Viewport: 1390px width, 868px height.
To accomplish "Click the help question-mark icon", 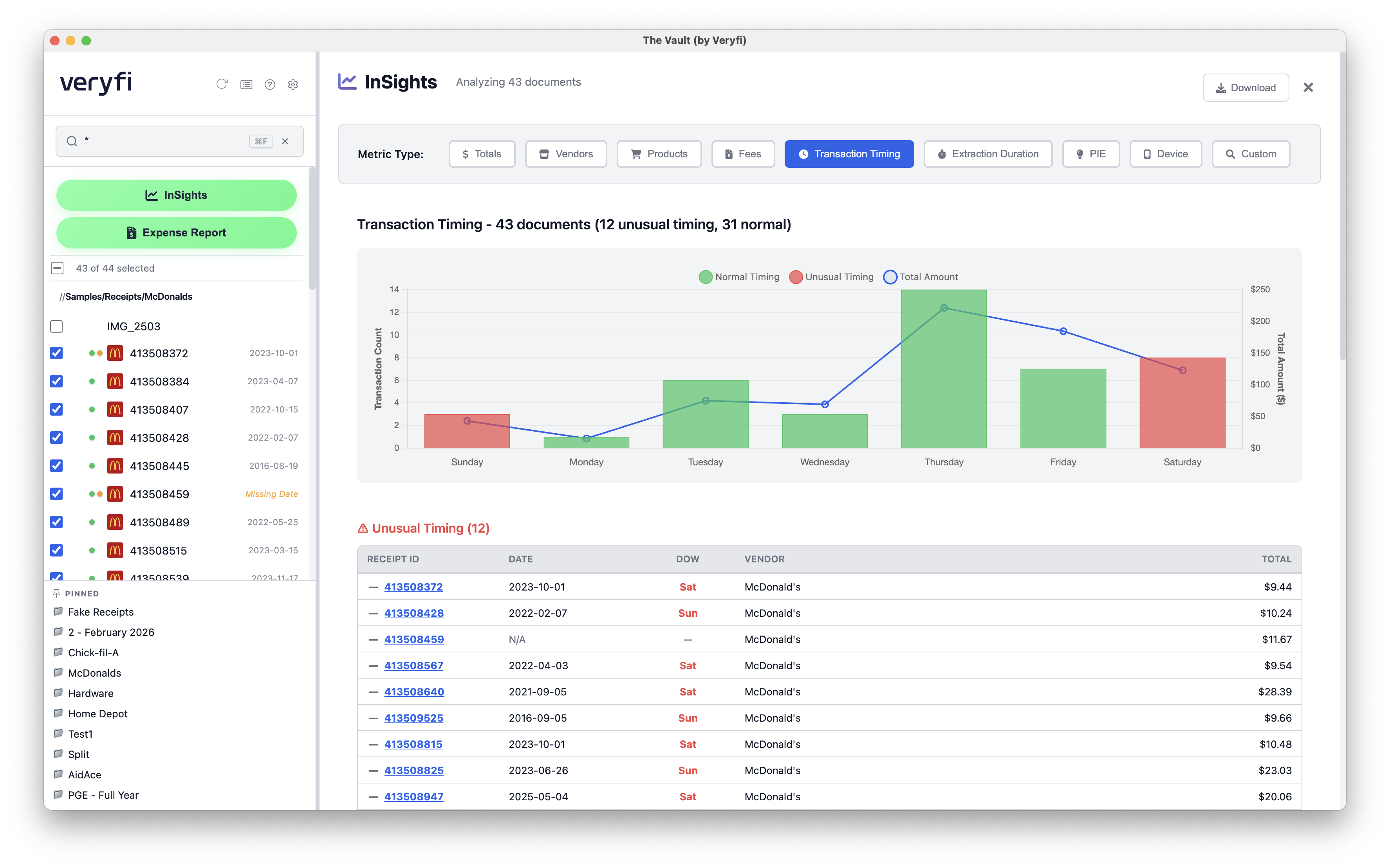I will coord(270,85).
